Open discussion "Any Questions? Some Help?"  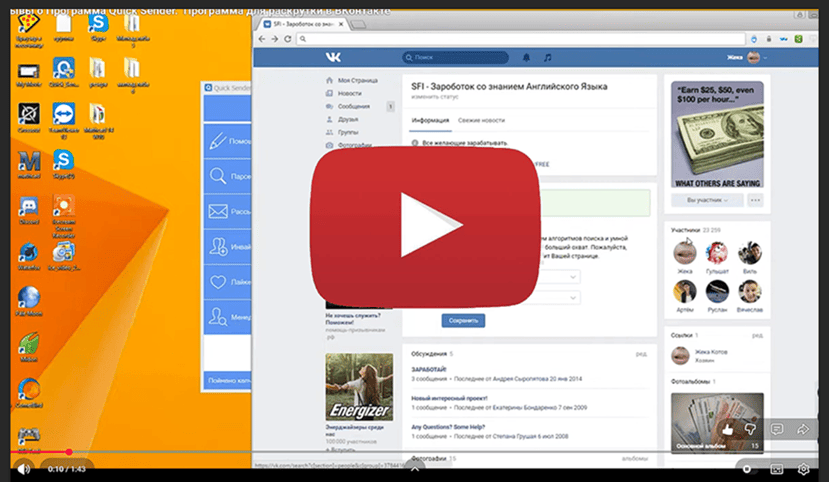tap(448, 427)
